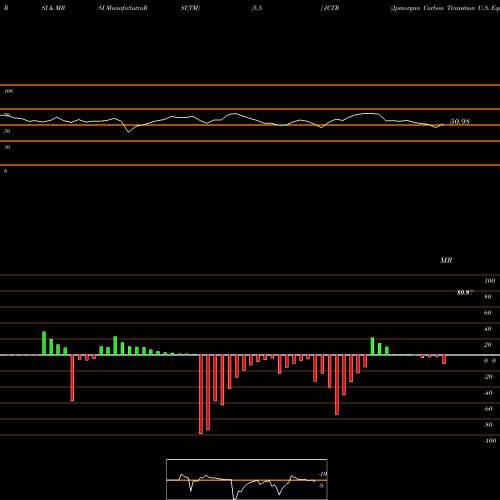Click the 40 label on MR axis
Screen dimensions: 500x500
[488, 329]
